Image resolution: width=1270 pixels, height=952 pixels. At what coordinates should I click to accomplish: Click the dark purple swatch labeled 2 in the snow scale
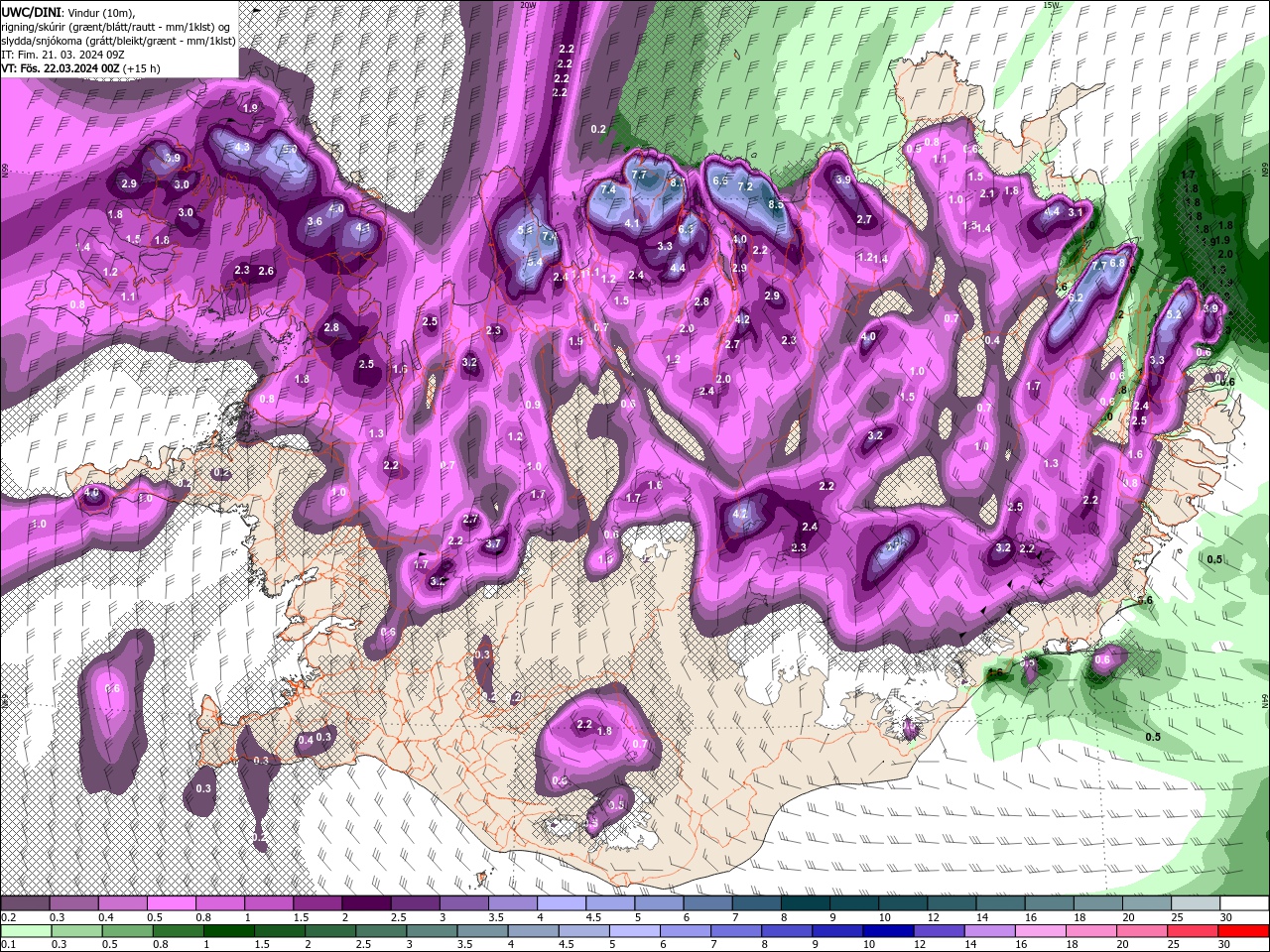pyautogui.click(x=366, y=903)
